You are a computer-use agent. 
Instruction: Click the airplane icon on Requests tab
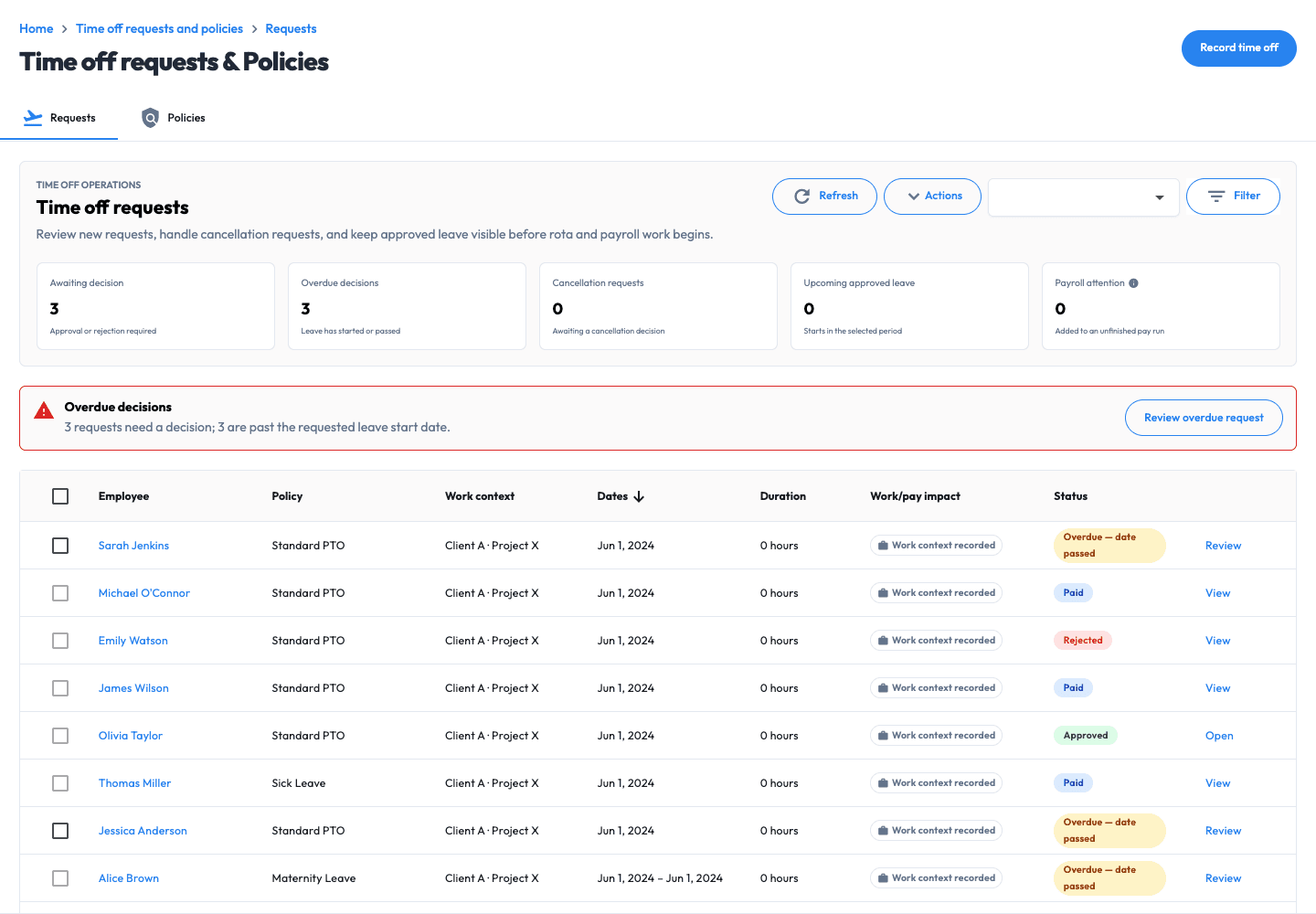(x=33, y=118)
